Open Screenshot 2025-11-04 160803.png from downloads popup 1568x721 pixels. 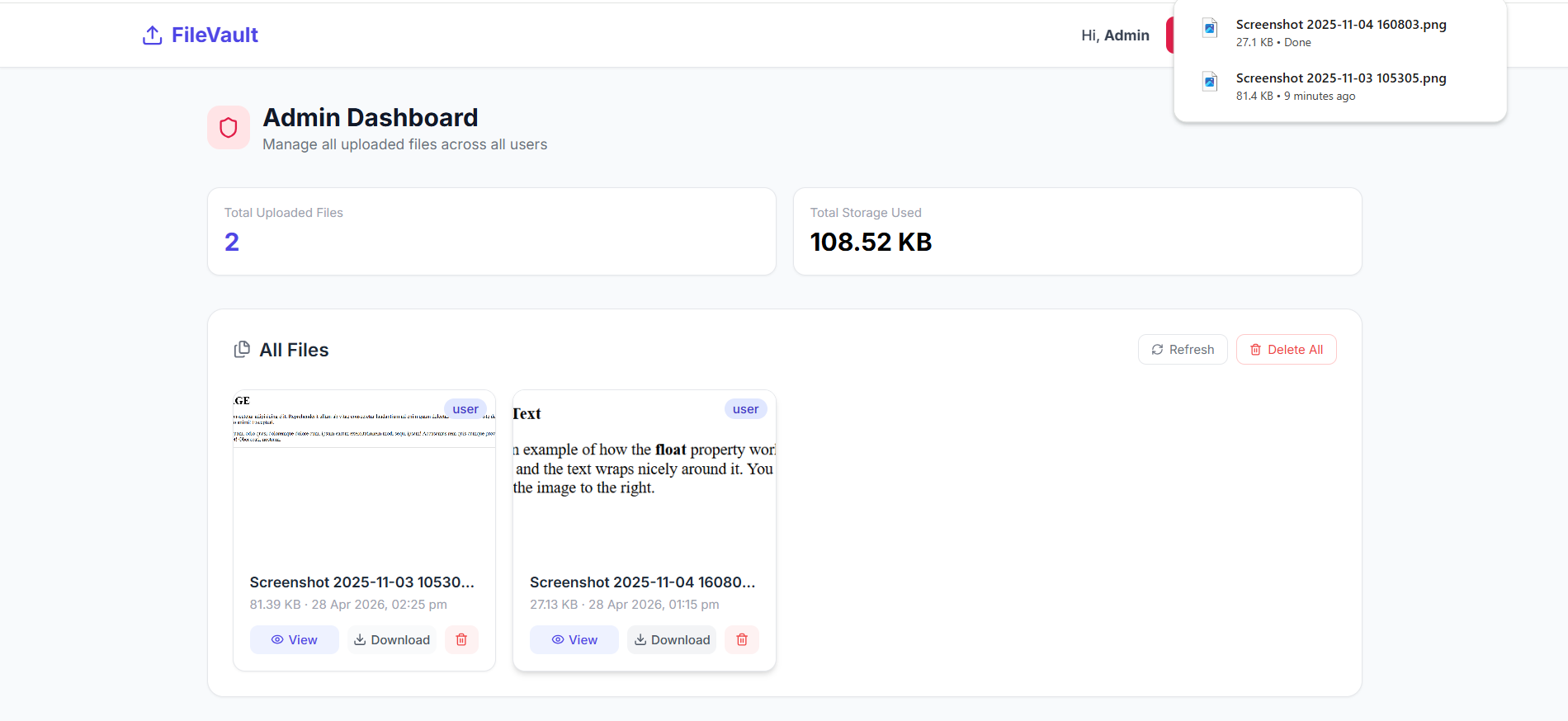pyautogui.click(x=1340, y=25)
